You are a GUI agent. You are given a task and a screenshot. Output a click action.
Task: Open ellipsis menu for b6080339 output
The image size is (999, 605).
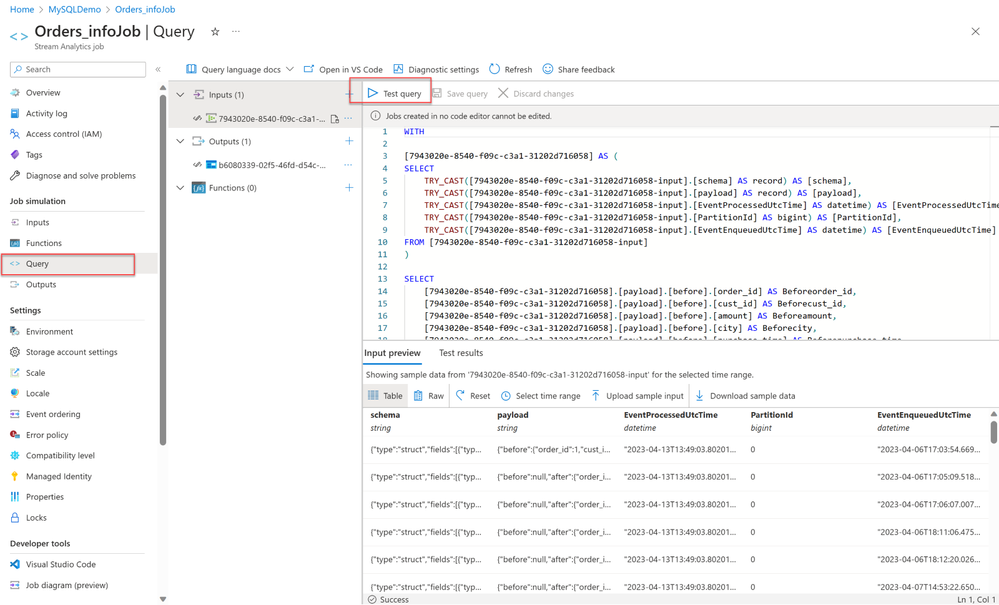click(349, 165)
